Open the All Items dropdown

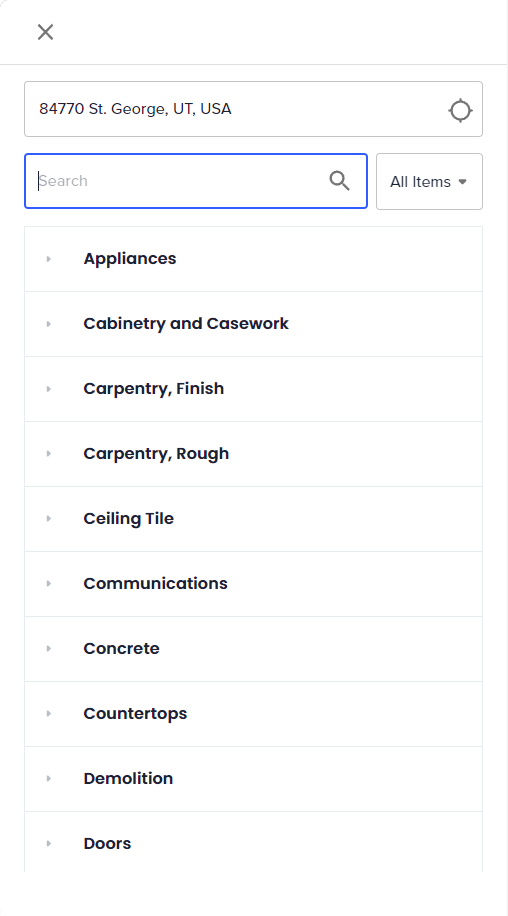(x=429, y=182)
